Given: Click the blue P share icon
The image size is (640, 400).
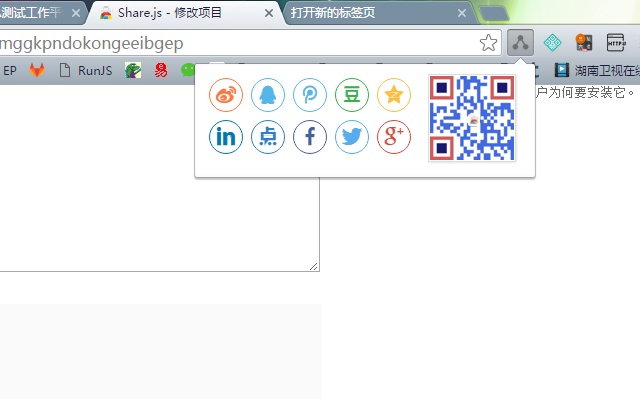Looking at the screenshot, I should [310, 95].
